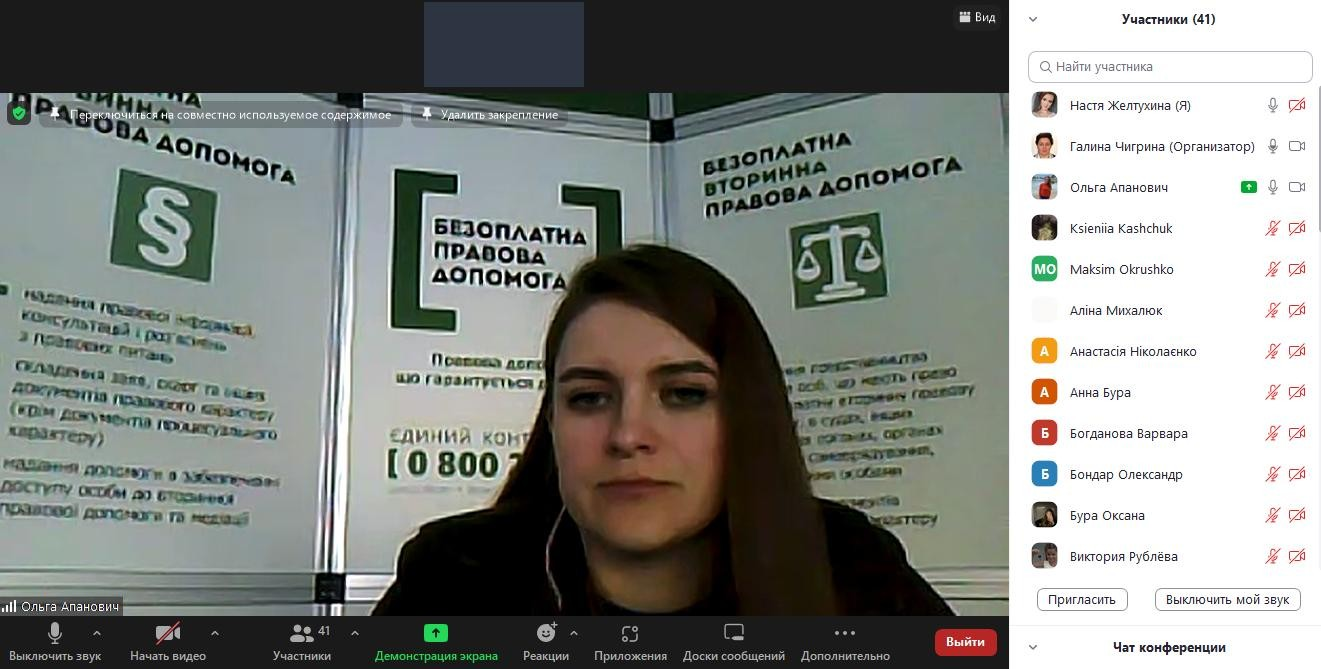Click Анастасія Ніколаєнко's muted microphone icon
Screen dimensions: 1321x669
click(1273, 351)
